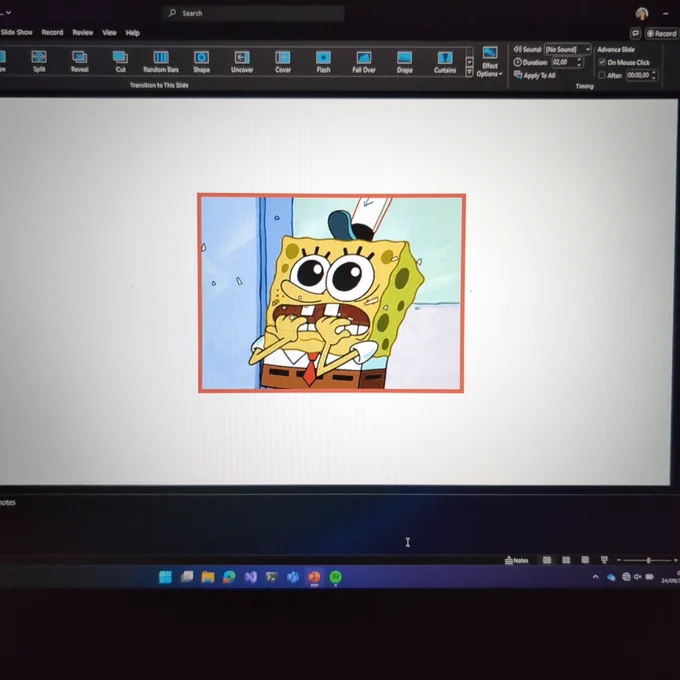This screenshot has height=680, width=680.
Task: Click in the Search box
Action: [x=254, y=13]
